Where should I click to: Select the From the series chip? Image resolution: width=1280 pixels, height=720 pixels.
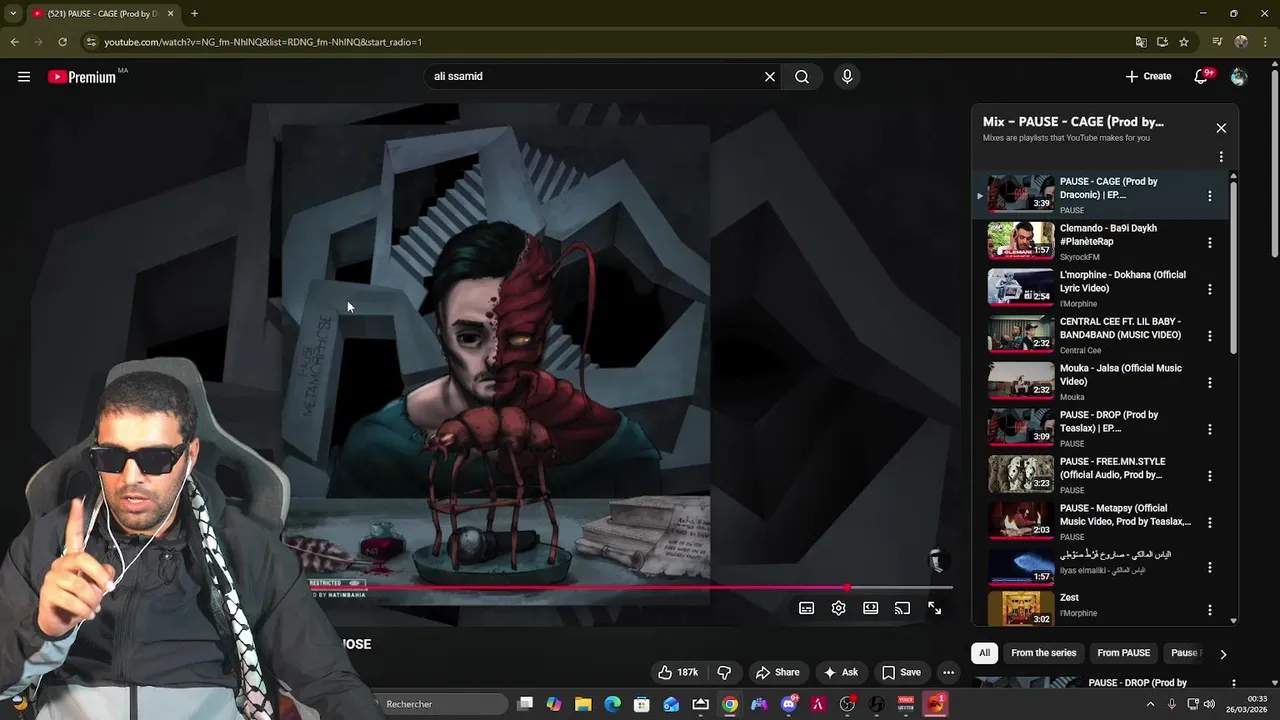[1044, 653]
